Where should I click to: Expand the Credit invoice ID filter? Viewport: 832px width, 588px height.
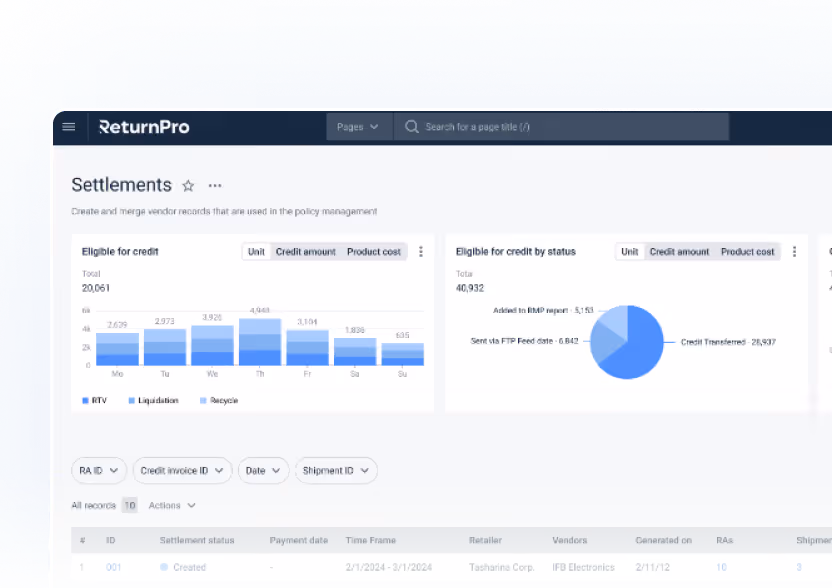click(x=182, y=470)
